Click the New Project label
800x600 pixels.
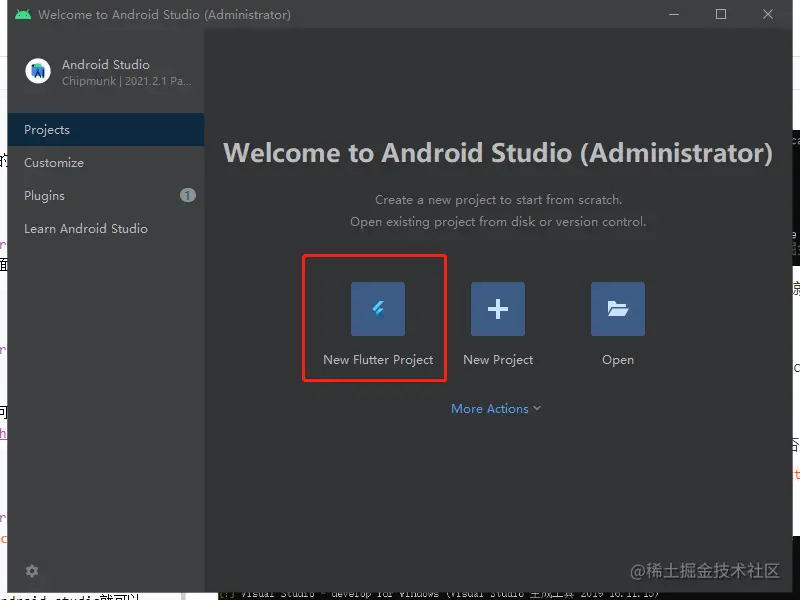click(498, 360)
